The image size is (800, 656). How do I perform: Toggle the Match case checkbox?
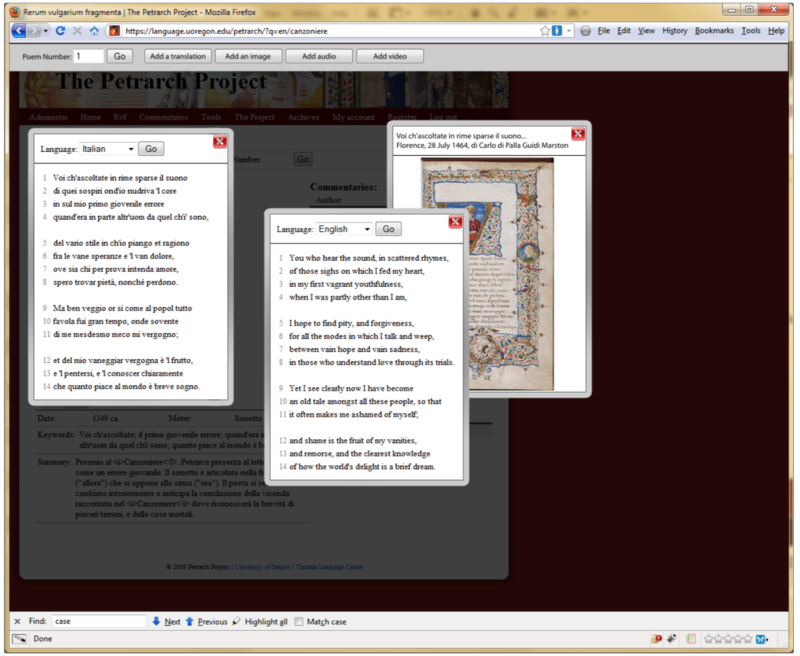pyautogui.click(x=299, y=621)
